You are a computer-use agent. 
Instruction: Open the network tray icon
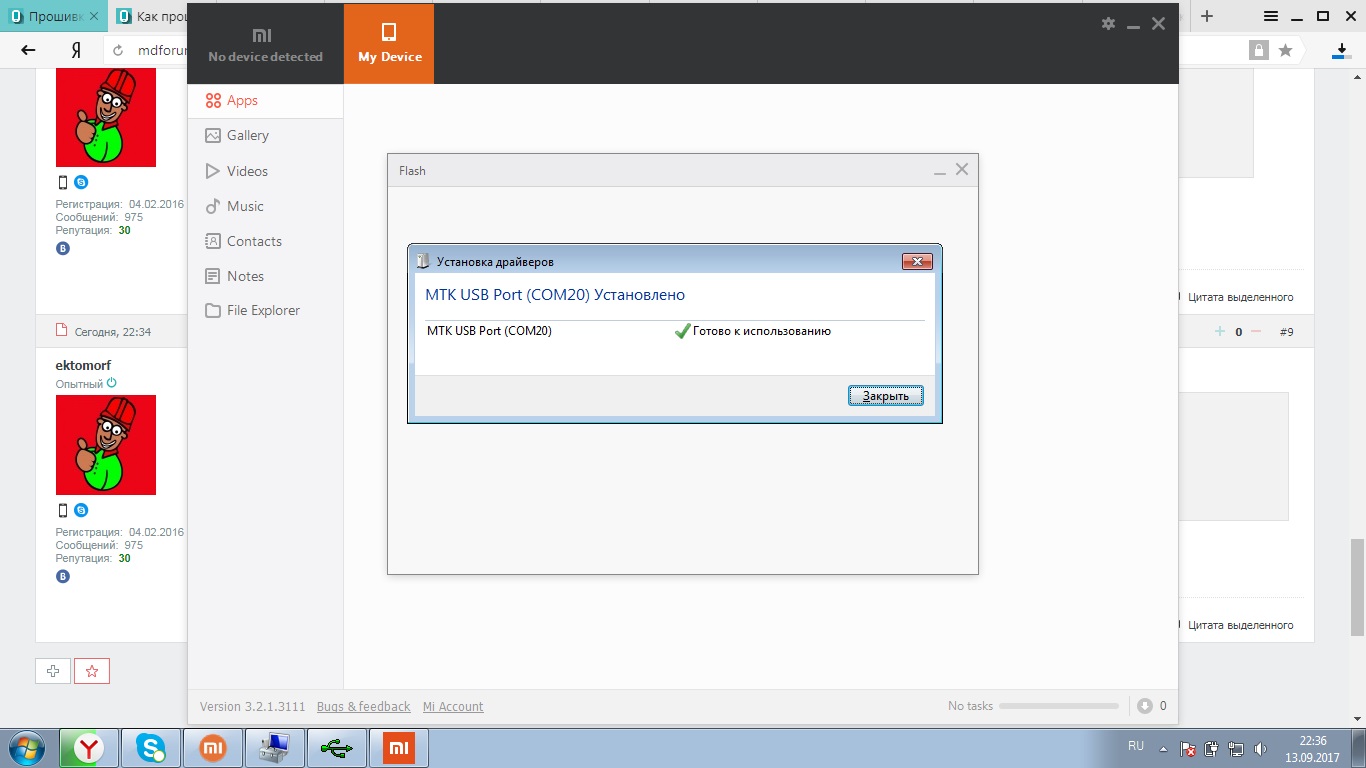point(1236,748)
